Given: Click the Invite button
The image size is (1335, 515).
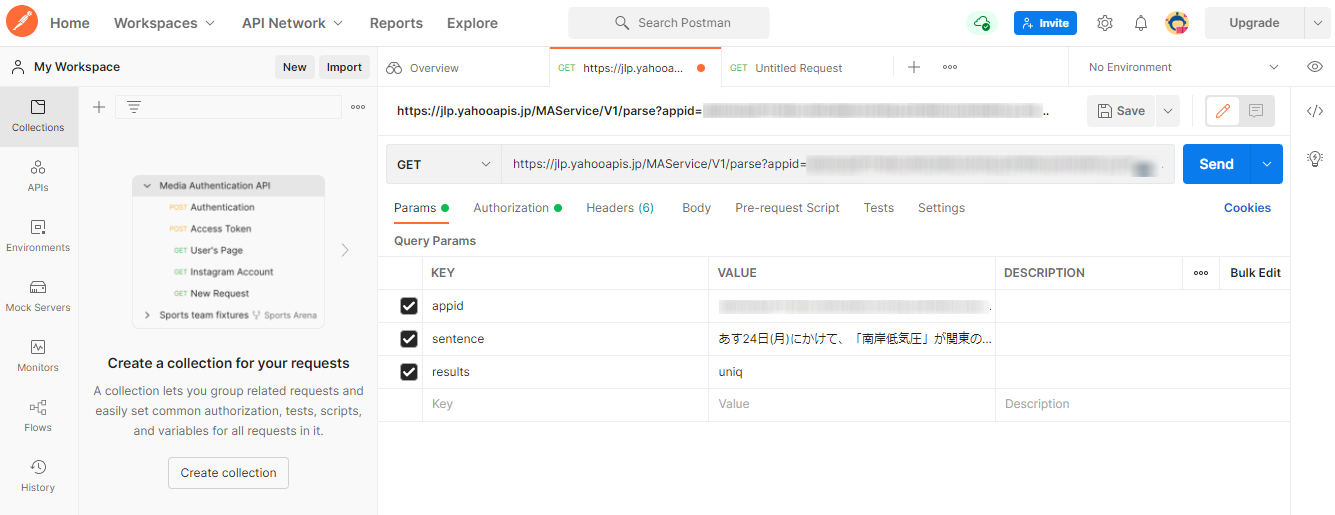Looking at the screenshot, I should tap(1045, 23).
